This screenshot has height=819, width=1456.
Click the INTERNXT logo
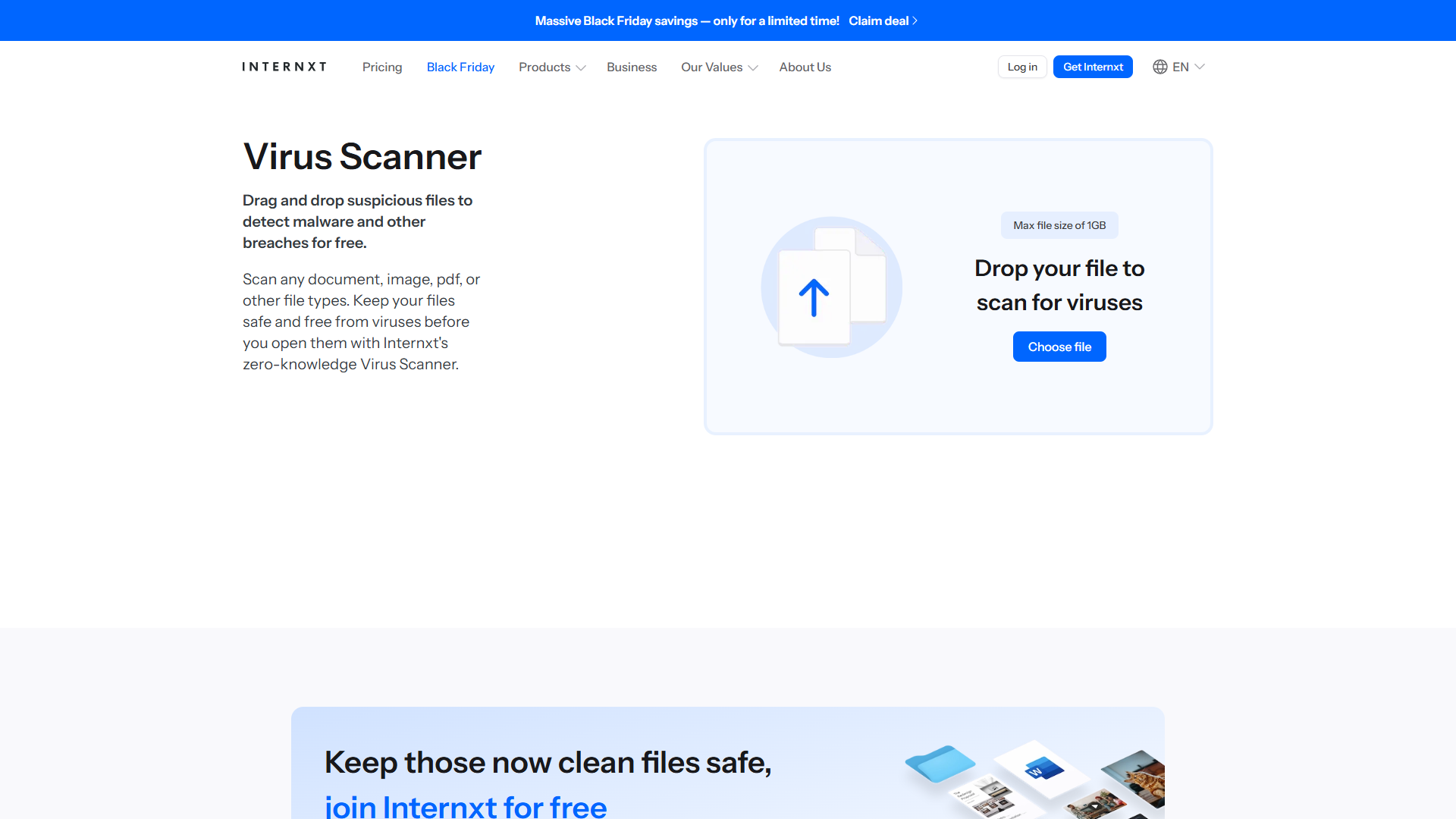(x=284, y=67)
